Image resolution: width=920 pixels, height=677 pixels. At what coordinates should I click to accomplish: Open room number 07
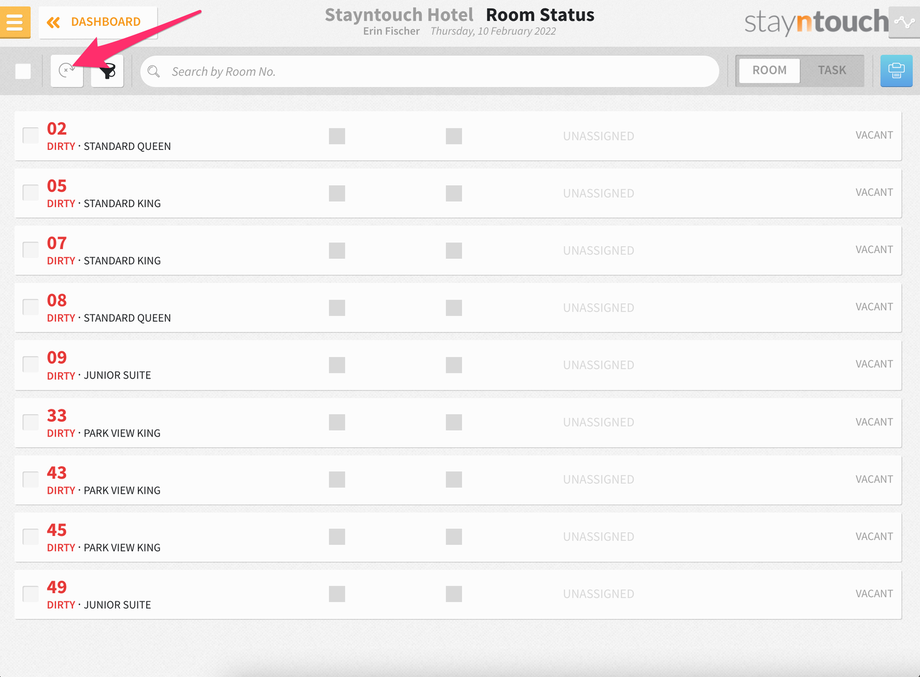pos(57,243)
